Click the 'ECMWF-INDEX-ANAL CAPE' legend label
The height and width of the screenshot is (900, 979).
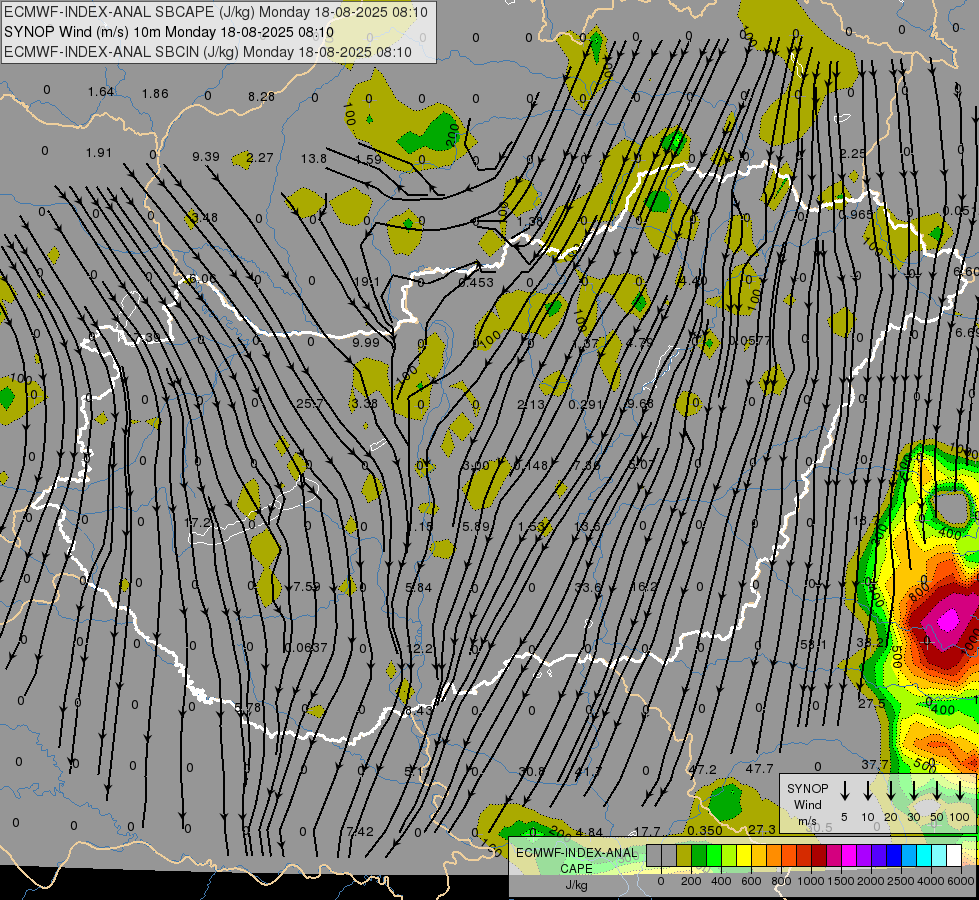point(576,860)
